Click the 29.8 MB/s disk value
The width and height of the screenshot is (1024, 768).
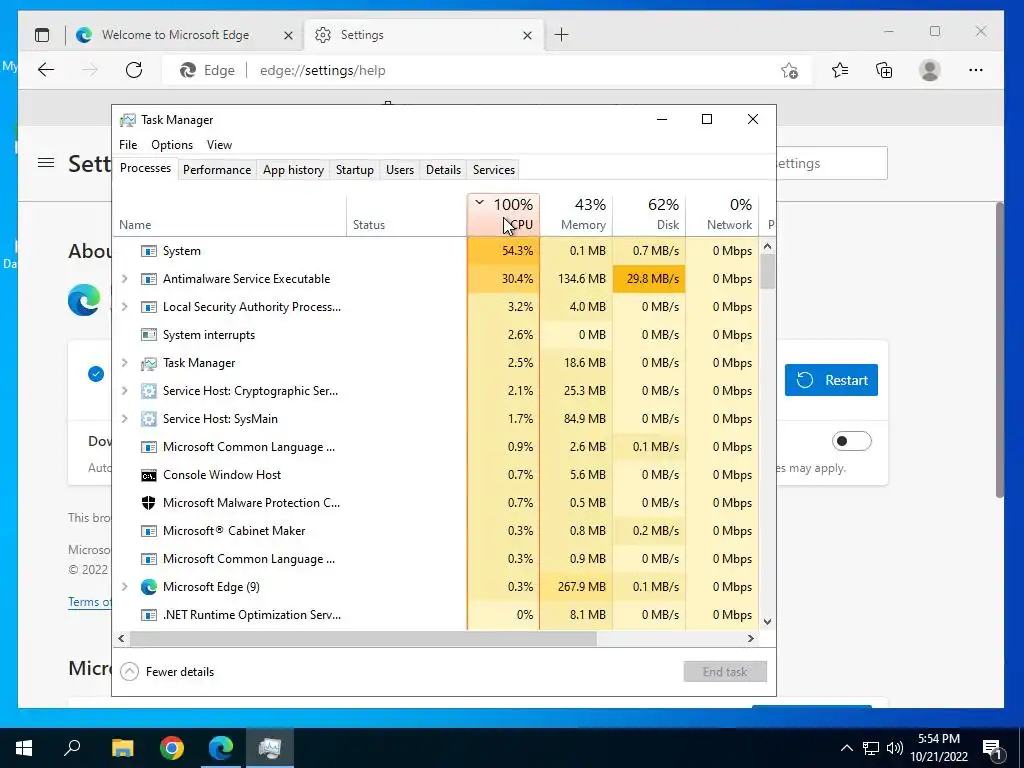[649, 279]
